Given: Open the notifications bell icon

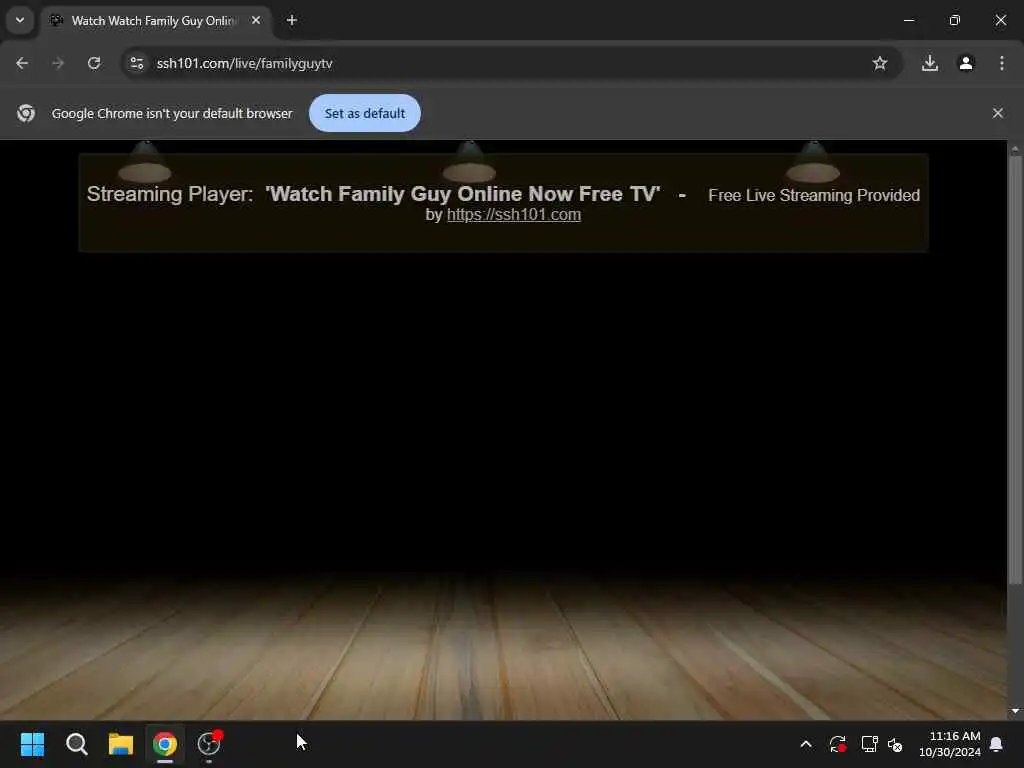Looking at the screenshot, I should 997,744.
